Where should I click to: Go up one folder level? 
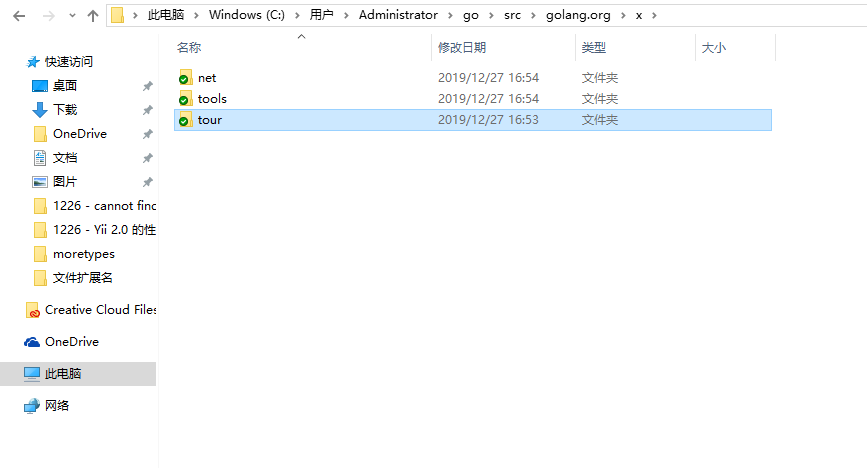[x=93, y=16]
